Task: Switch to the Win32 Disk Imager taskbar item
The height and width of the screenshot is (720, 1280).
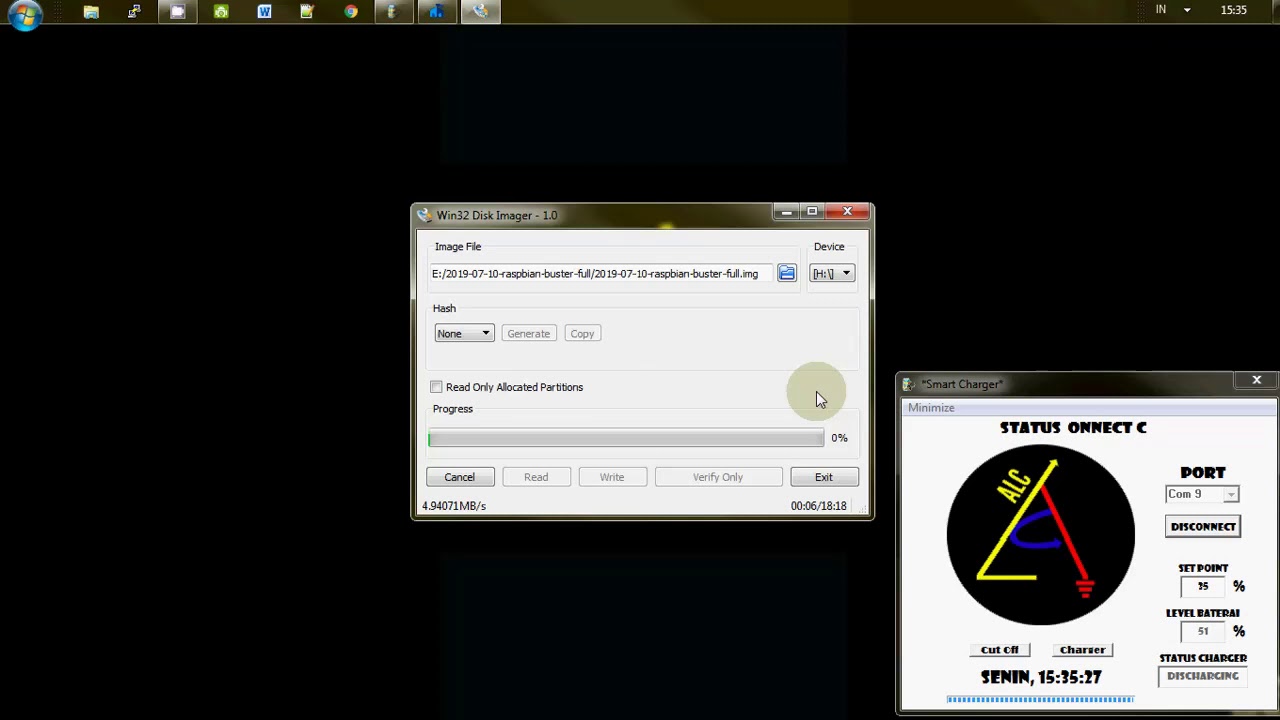Action: (x=481, y=12)
